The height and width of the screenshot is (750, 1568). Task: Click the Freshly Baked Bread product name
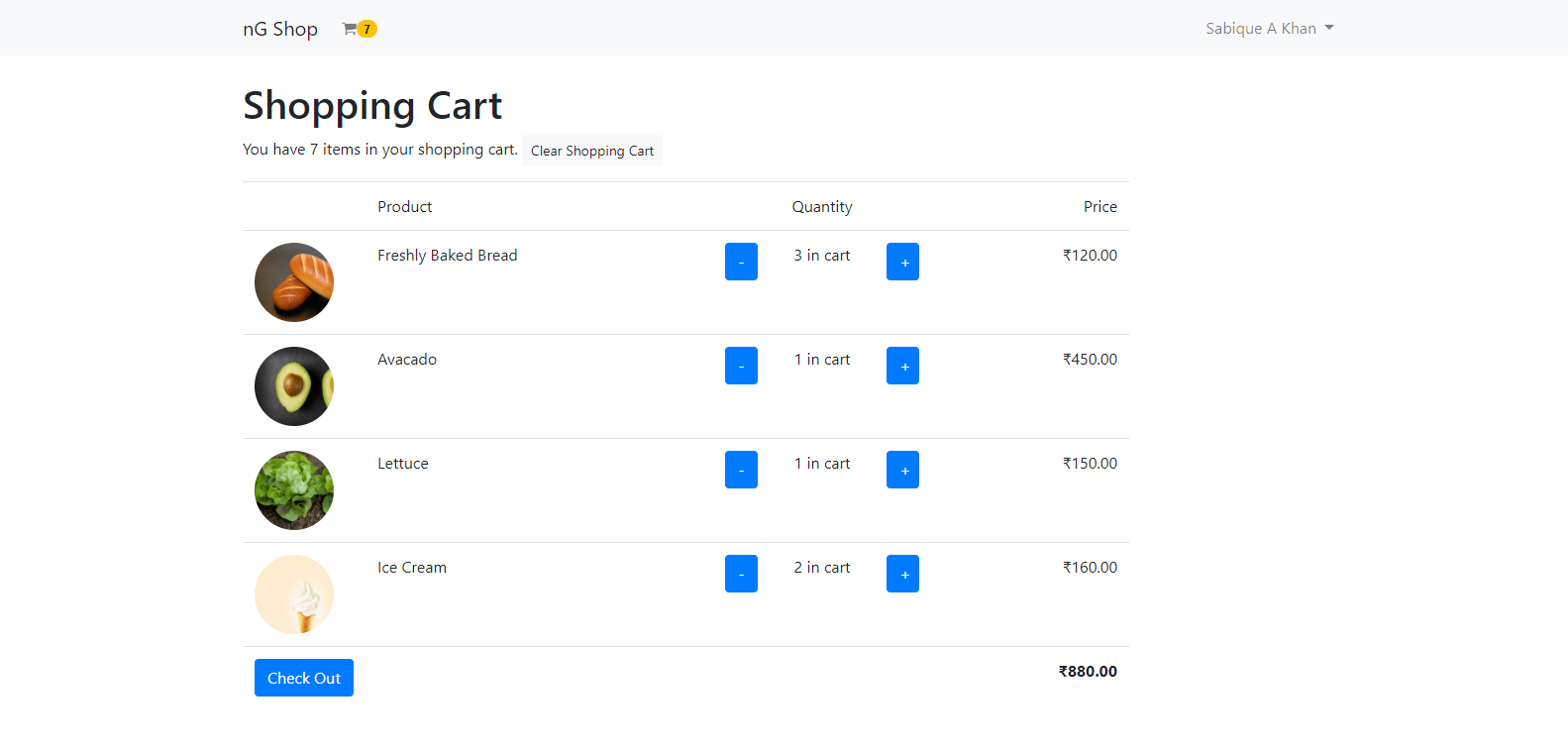(448, 256)
